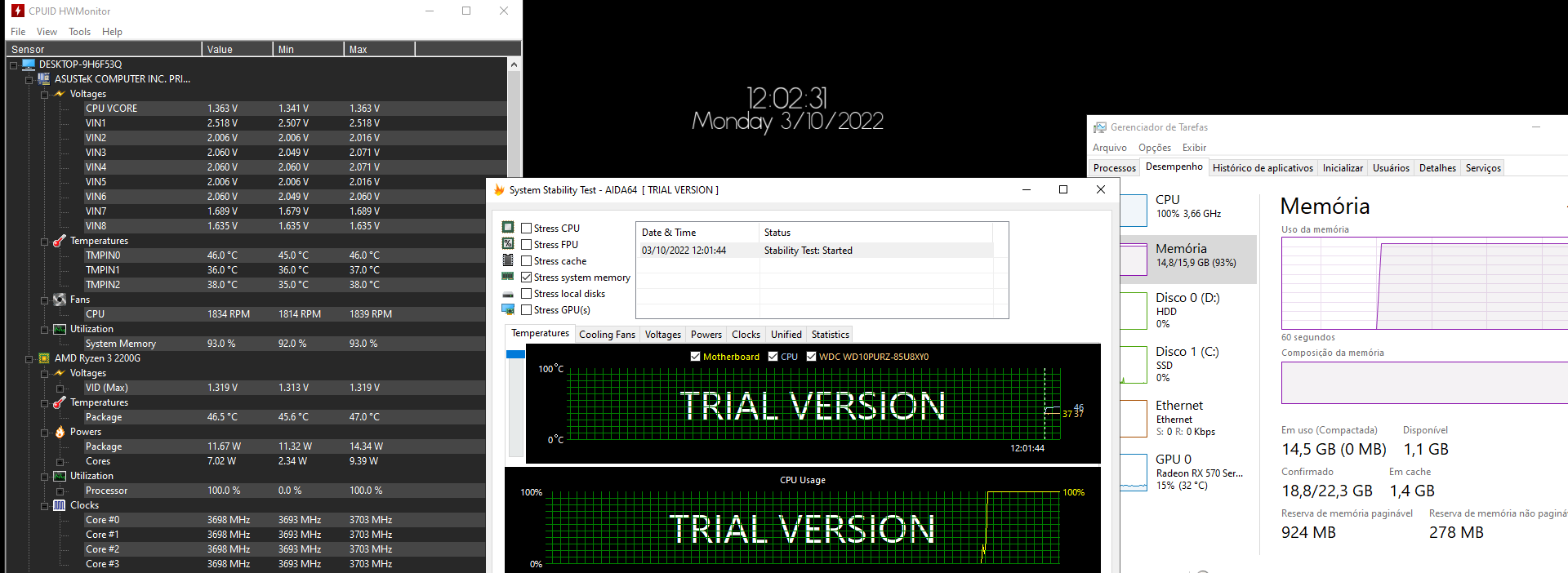Click the HWMonitor sensor list scroll-up arrow
The image size is (1568, 573).
514,64
